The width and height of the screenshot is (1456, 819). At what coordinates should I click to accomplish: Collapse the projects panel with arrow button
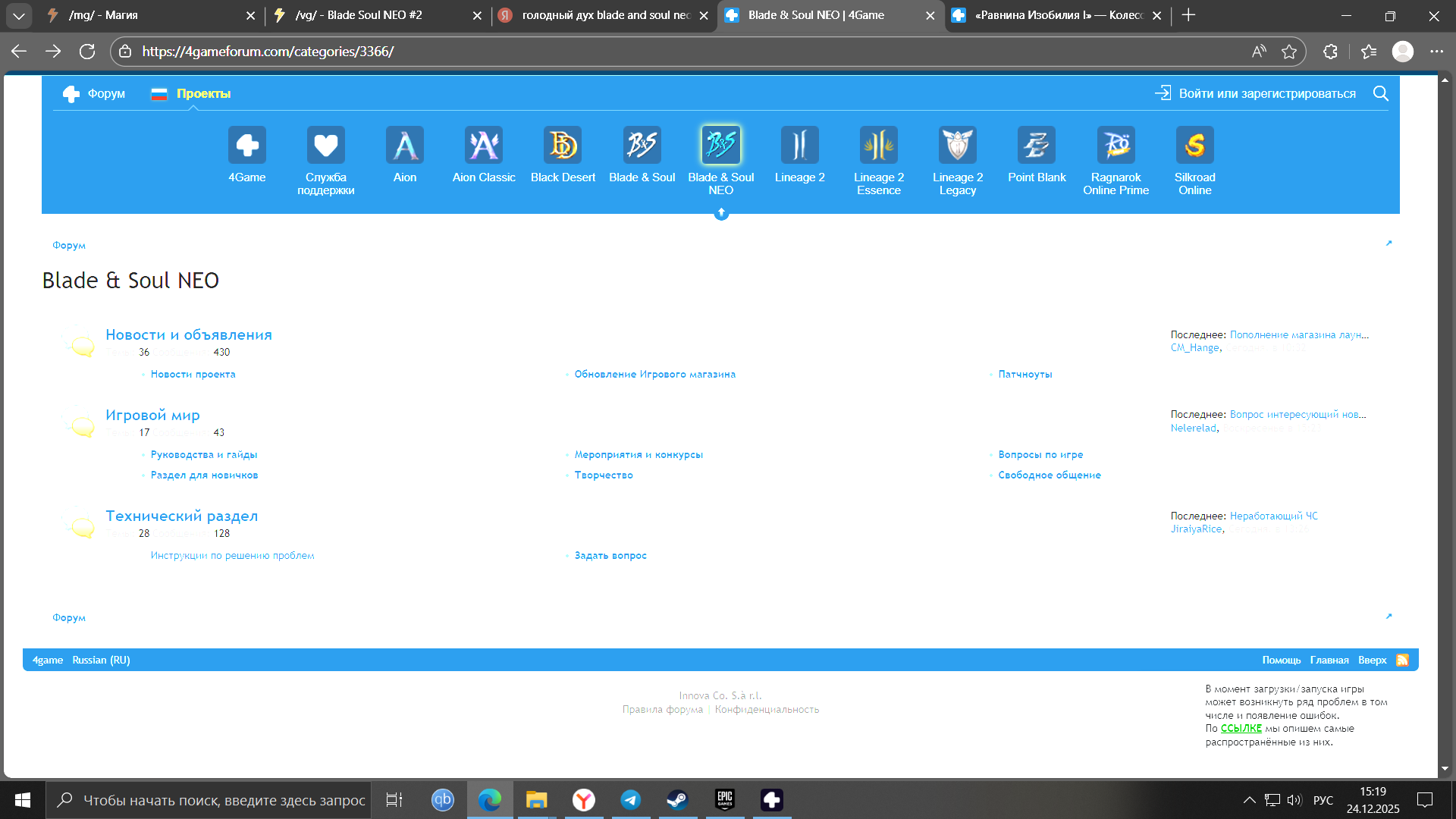coord(721,214)
